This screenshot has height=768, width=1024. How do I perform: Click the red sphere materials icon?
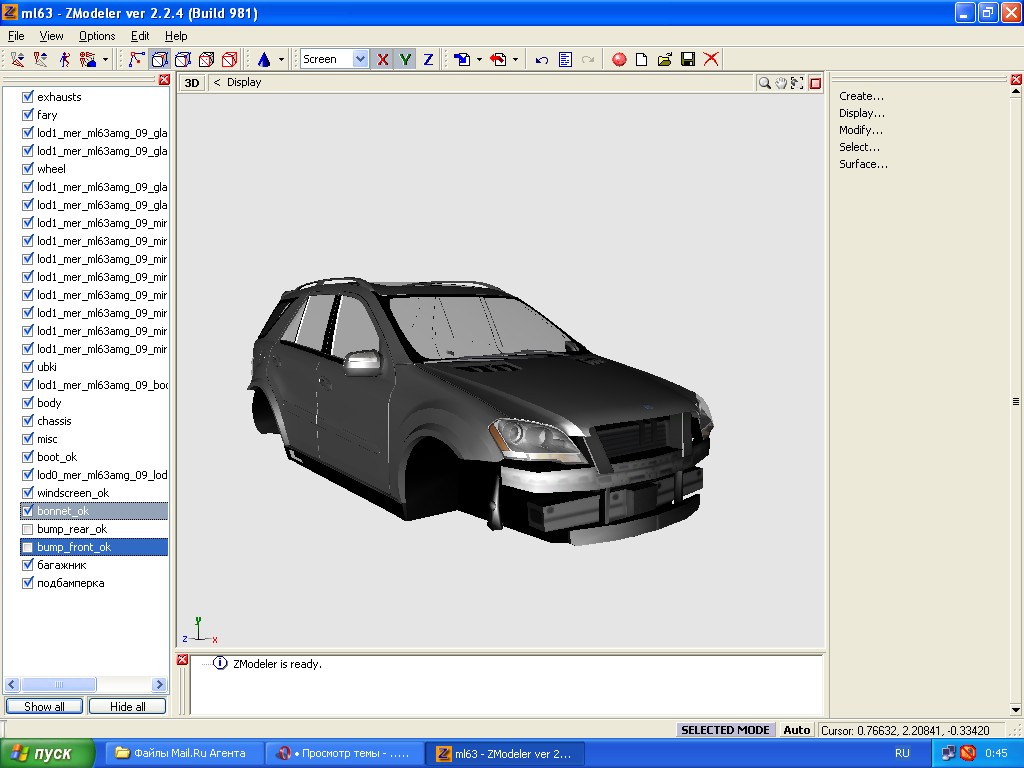pyautogui.click(x=619, y=59)
